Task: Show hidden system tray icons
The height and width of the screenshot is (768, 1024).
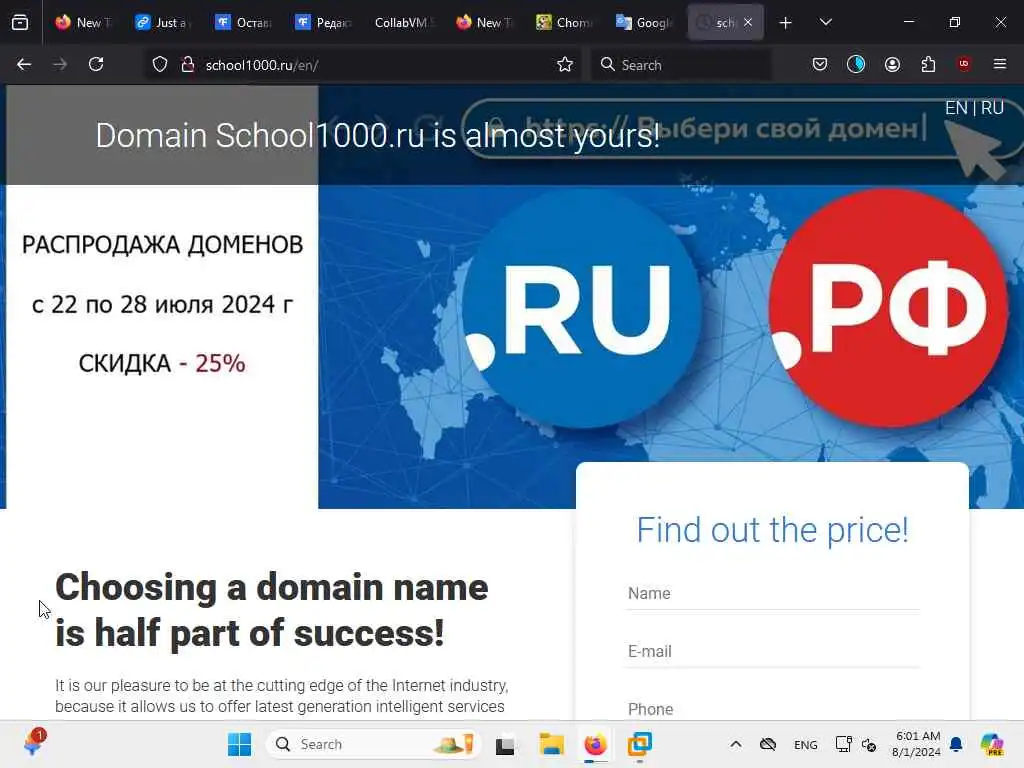Action: tap(735, 744)
